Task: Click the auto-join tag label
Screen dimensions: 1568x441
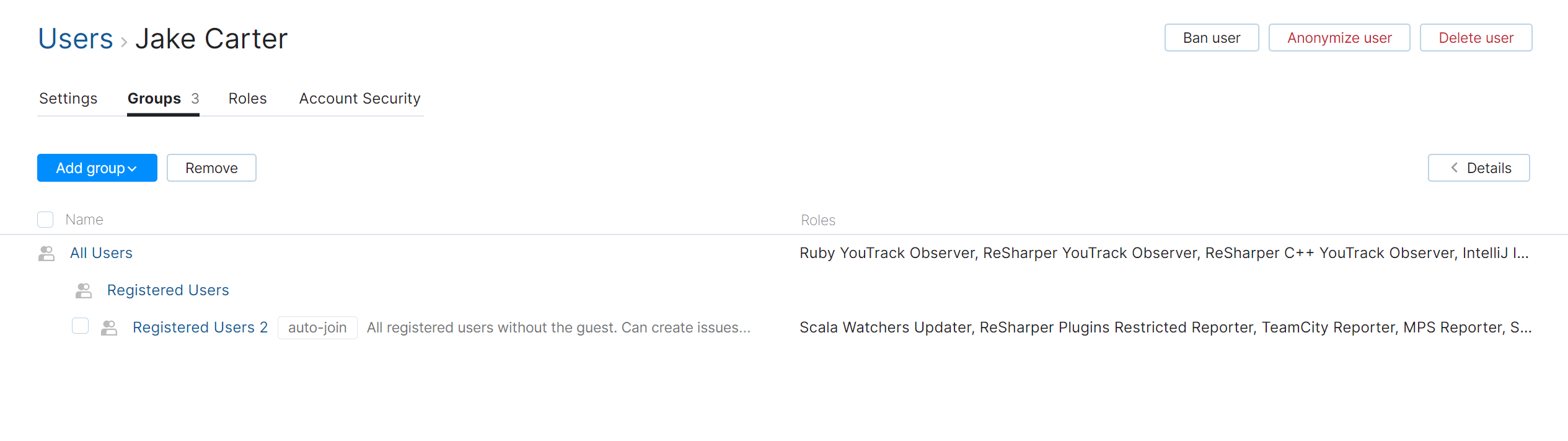Action: [x=317, y=327]
